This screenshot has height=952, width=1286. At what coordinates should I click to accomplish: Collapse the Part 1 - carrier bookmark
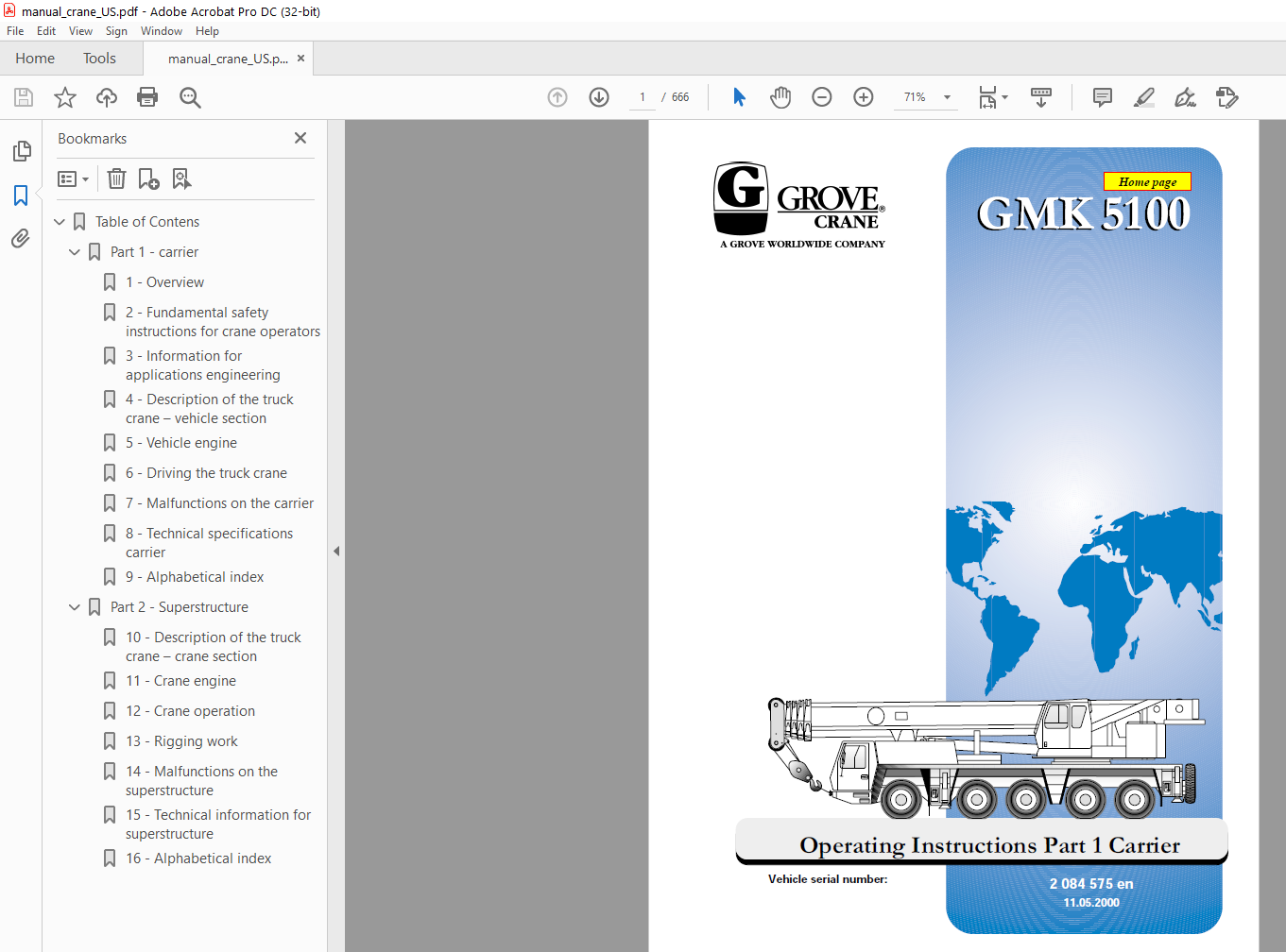click(x=75, y=252)
